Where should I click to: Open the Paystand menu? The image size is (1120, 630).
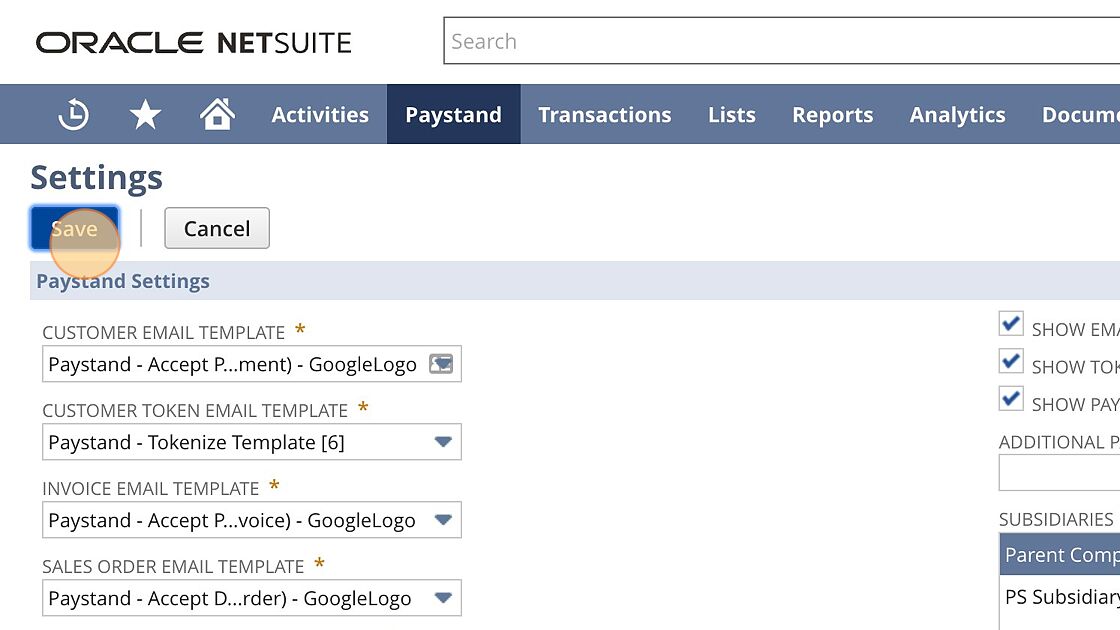pos(454,114)
